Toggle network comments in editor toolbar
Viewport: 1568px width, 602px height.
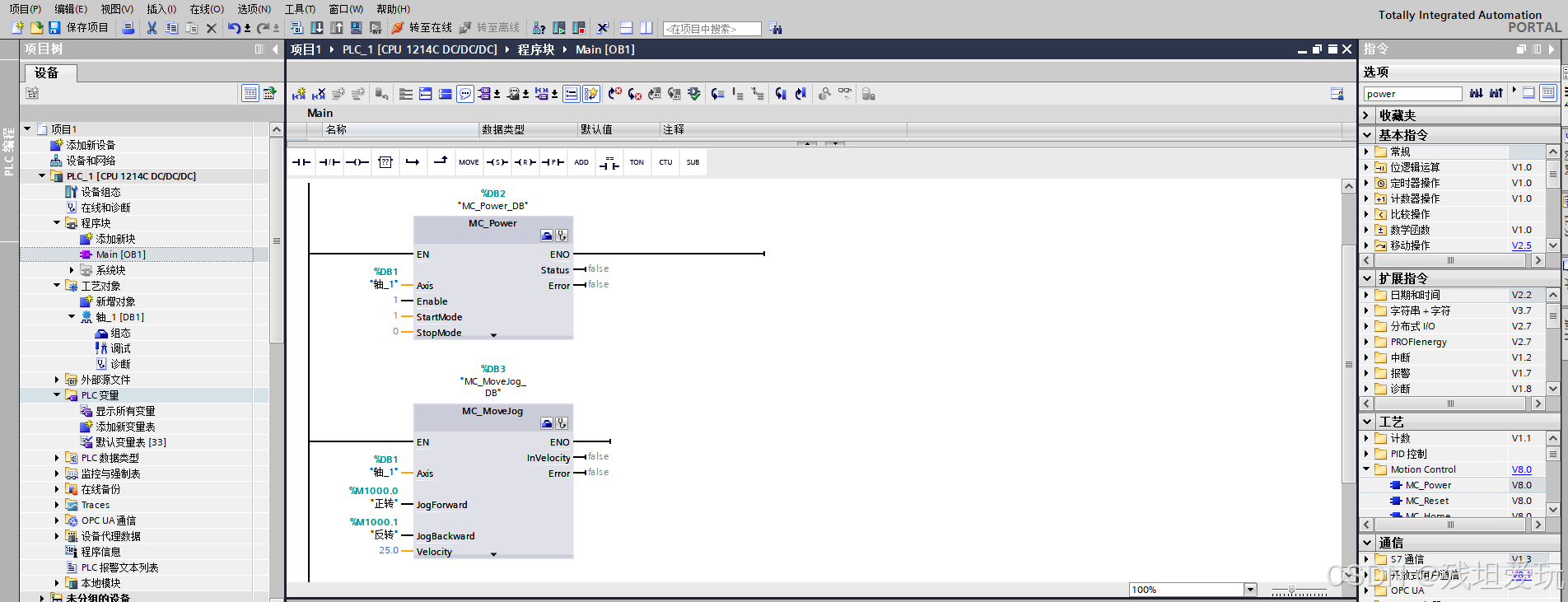click(572, 95)
